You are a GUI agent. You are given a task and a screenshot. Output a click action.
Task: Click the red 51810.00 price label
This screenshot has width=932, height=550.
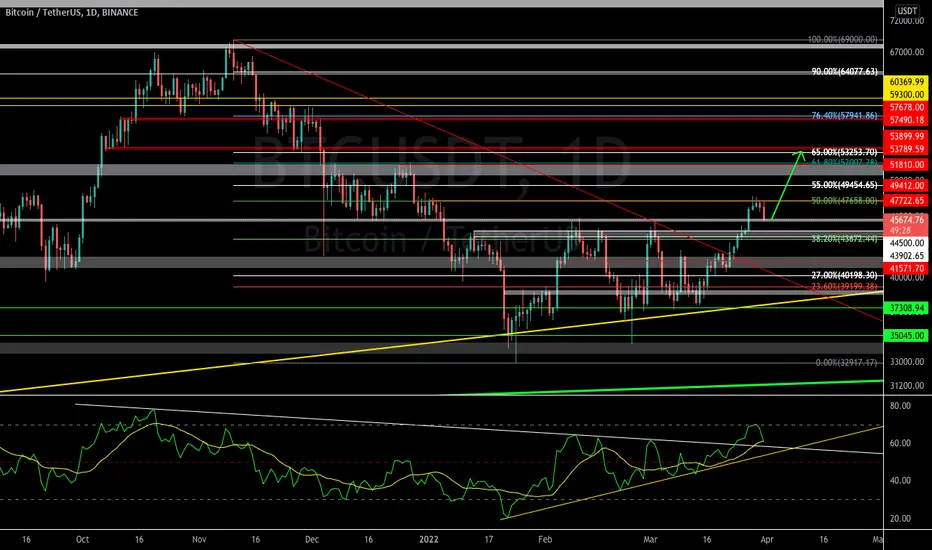pos(906,165)
